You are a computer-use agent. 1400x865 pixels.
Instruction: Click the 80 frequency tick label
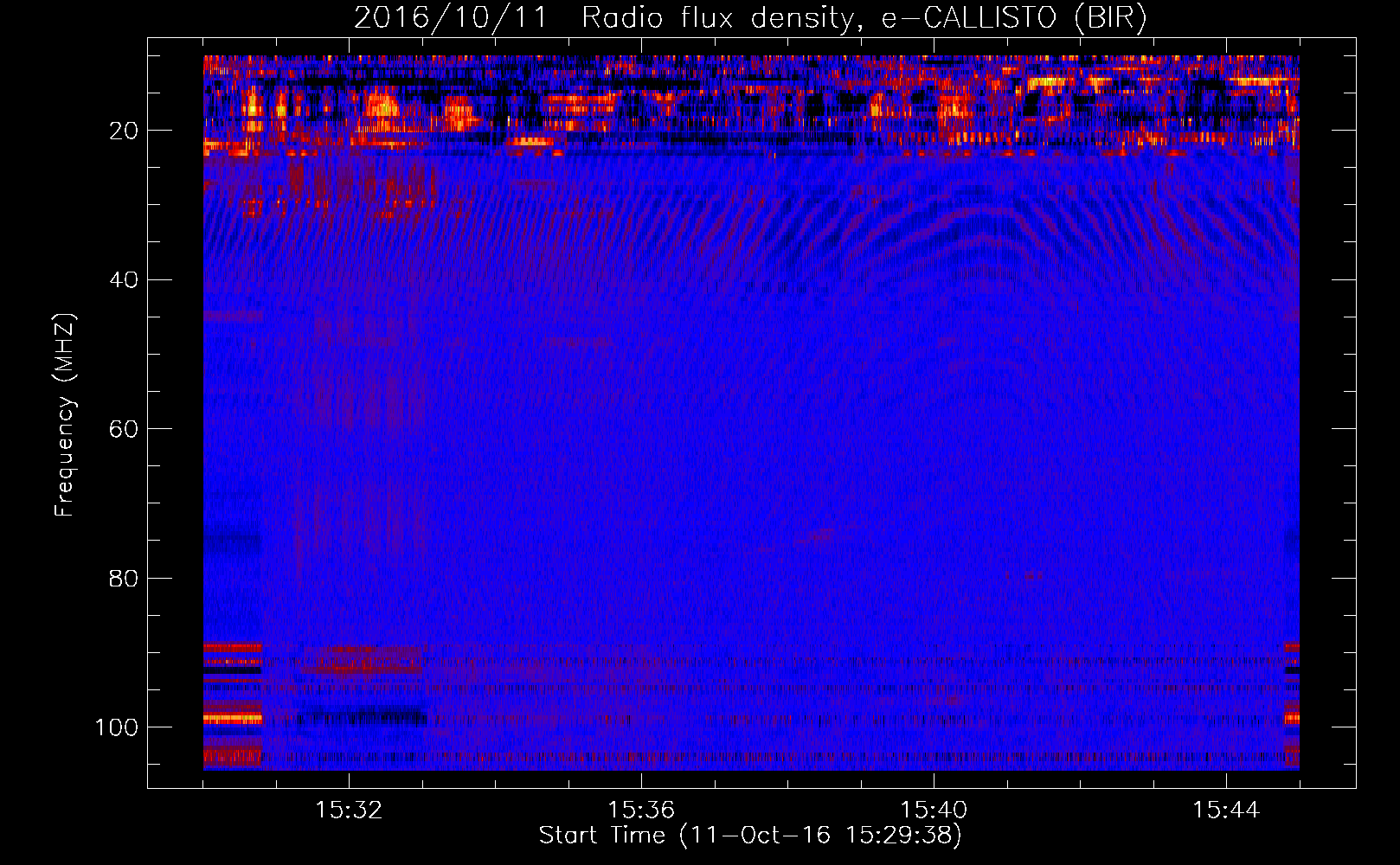pyautogui.click(x=124, y=578)
